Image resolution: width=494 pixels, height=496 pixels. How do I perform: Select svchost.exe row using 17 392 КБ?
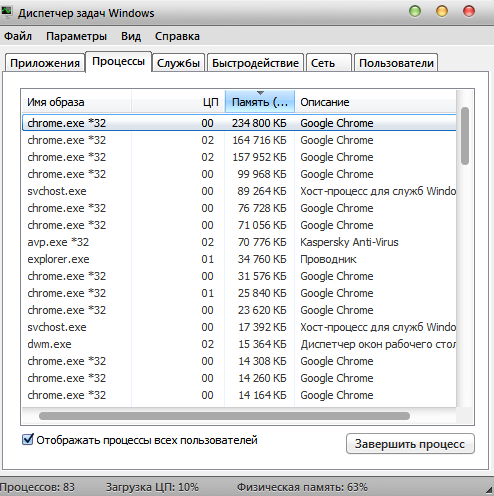tap(239, 327)
